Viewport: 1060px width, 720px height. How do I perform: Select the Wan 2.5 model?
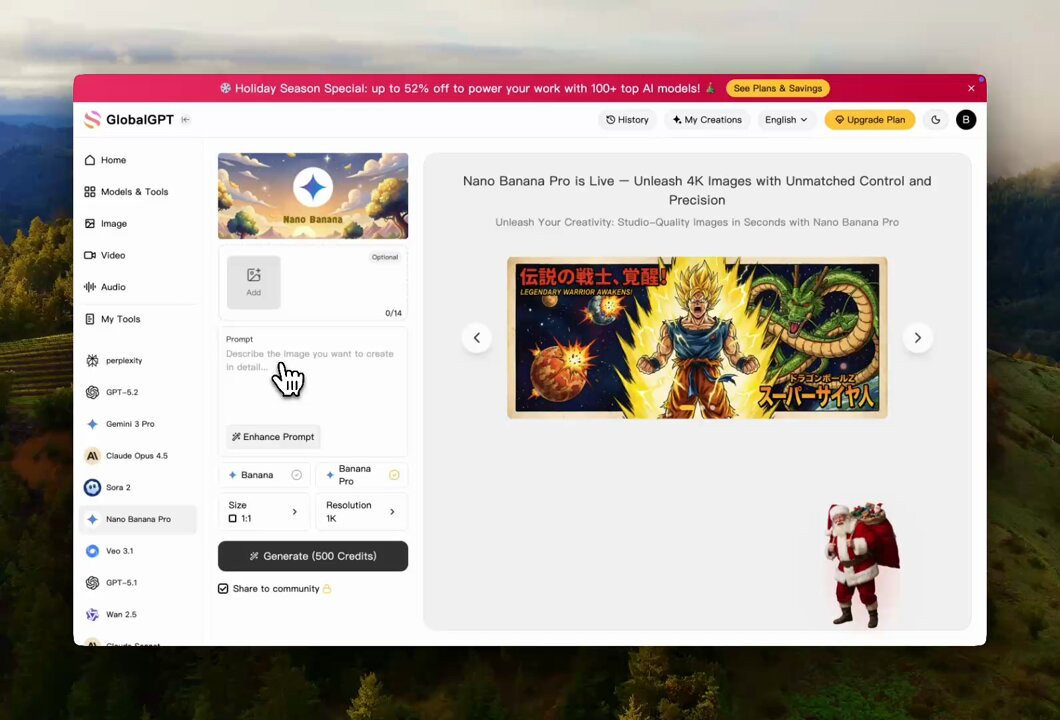(138, 615)
